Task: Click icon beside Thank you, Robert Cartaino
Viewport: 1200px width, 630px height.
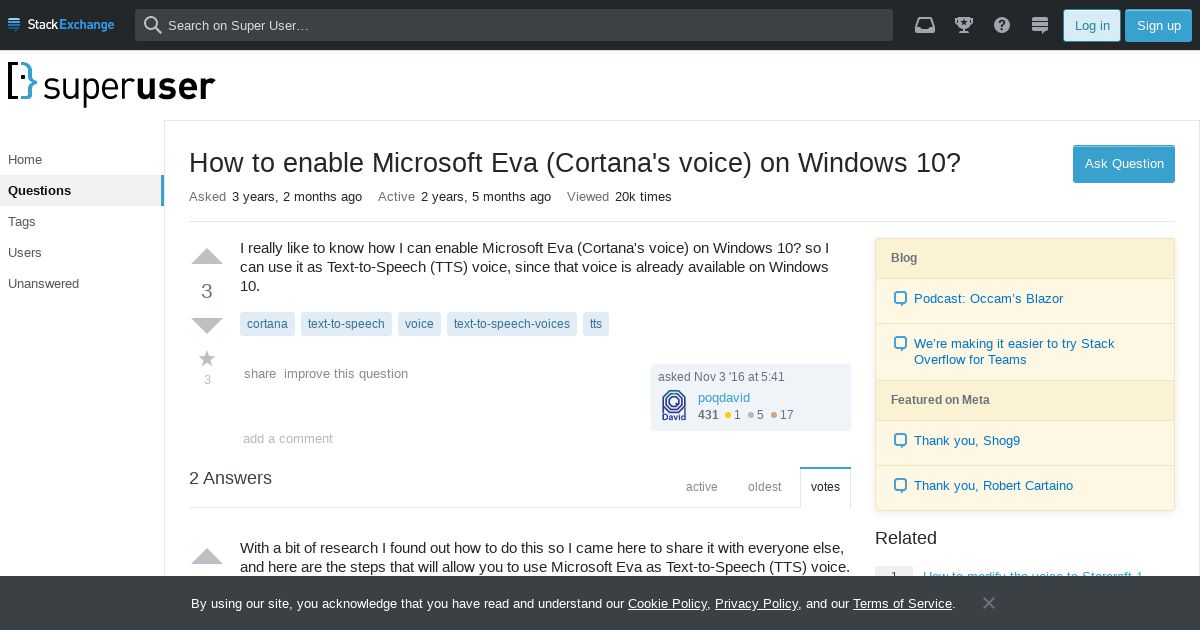Action: click(x=900, y=485)
